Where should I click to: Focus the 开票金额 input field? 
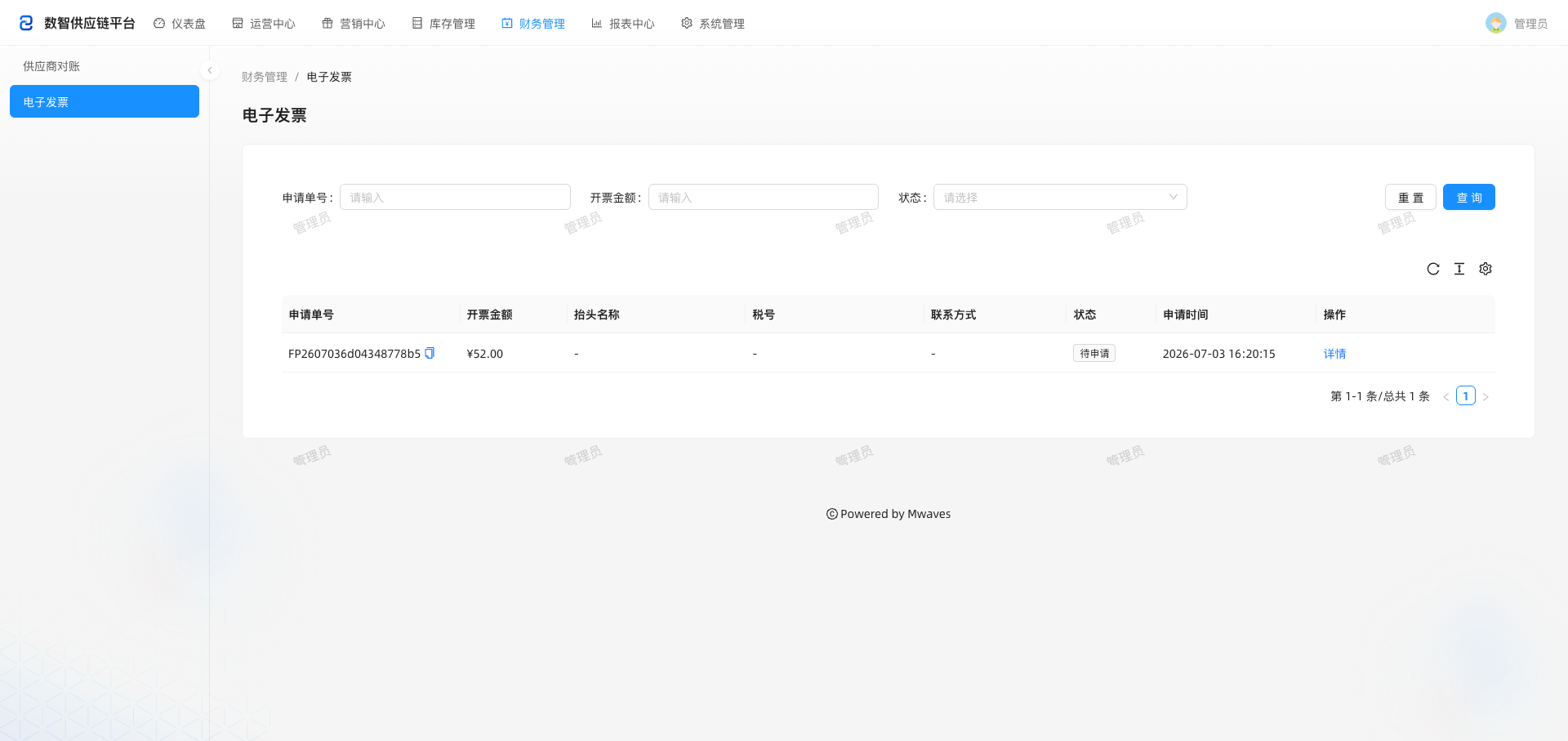pos(764,197)
